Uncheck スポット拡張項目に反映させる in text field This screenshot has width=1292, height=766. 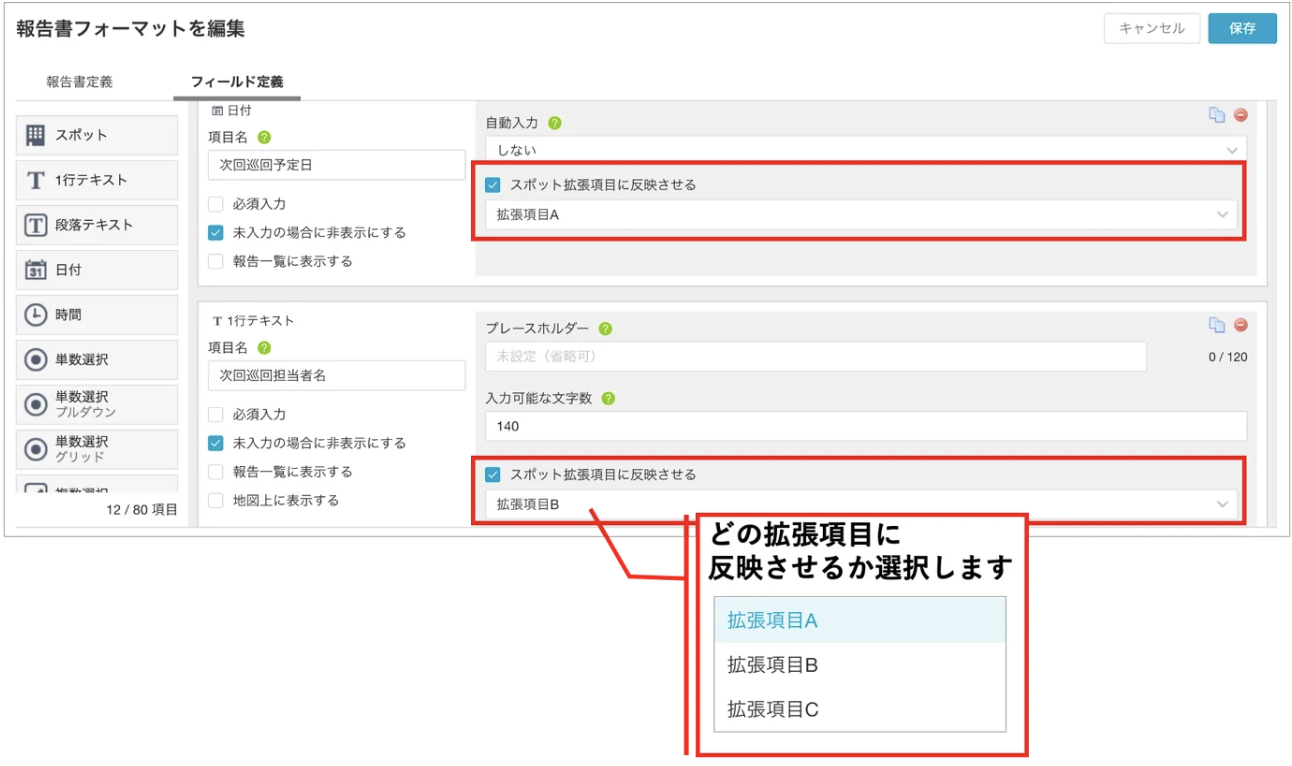point(493,475)
